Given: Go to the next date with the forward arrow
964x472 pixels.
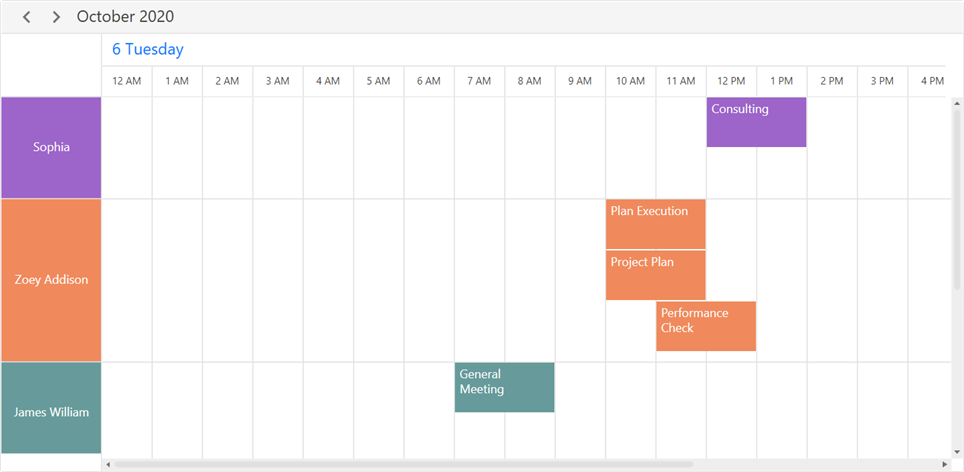Looking at the screenshot, I should click(56, 17).
